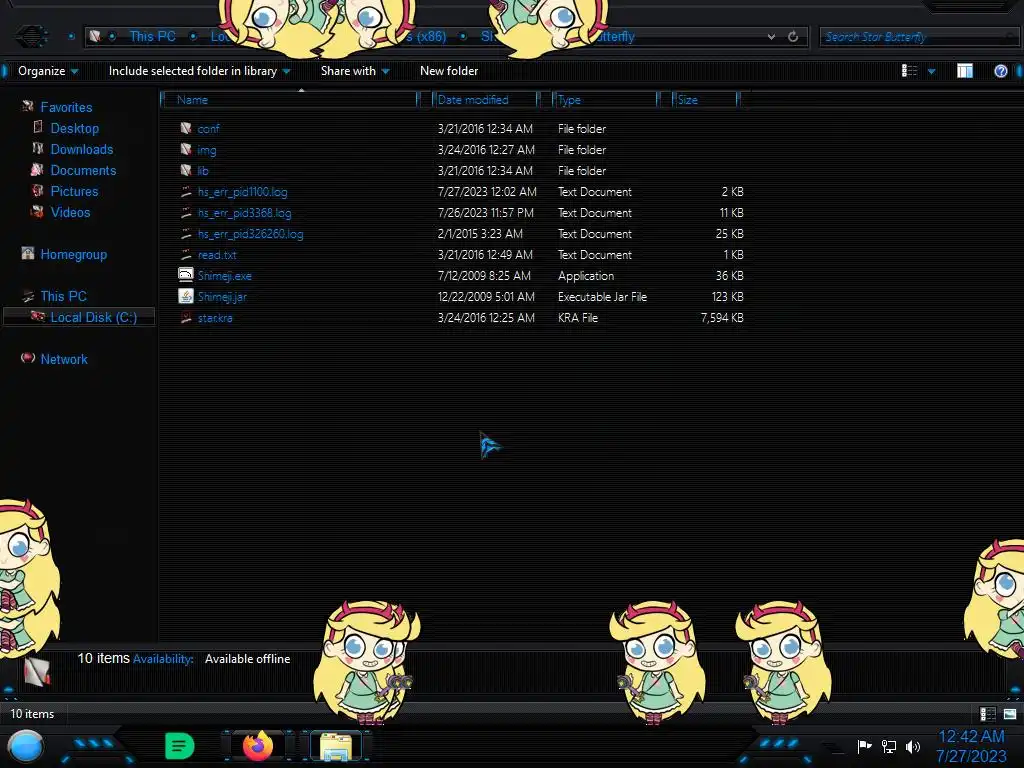Select Favorites in navigation pane

[66, 107]
